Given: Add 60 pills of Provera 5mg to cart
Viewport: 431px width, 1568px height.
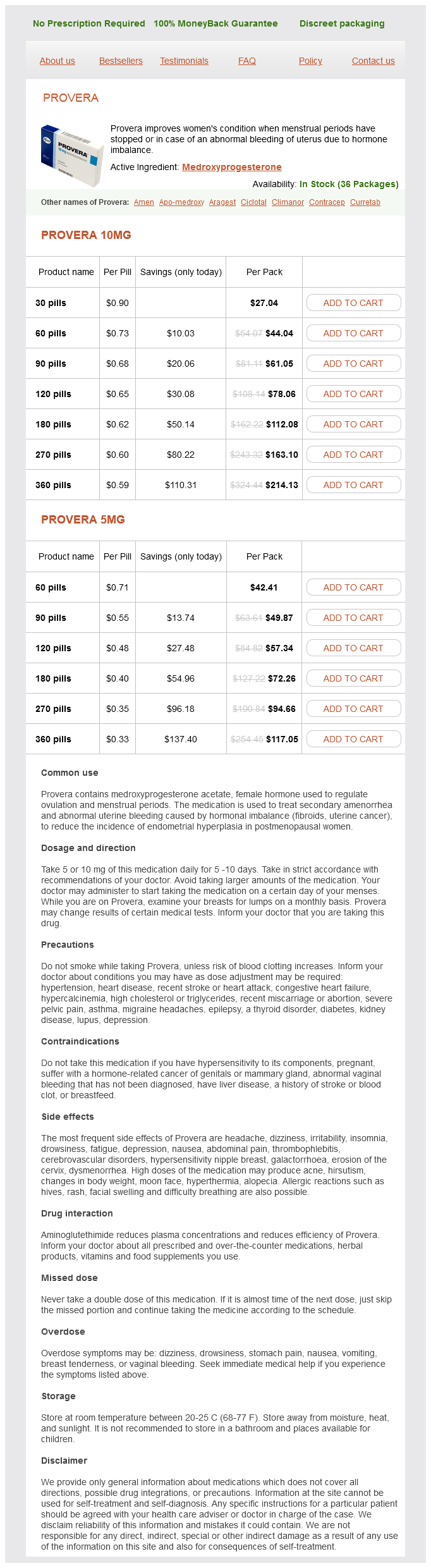Looking at the screenshot, I should point(353,587).
